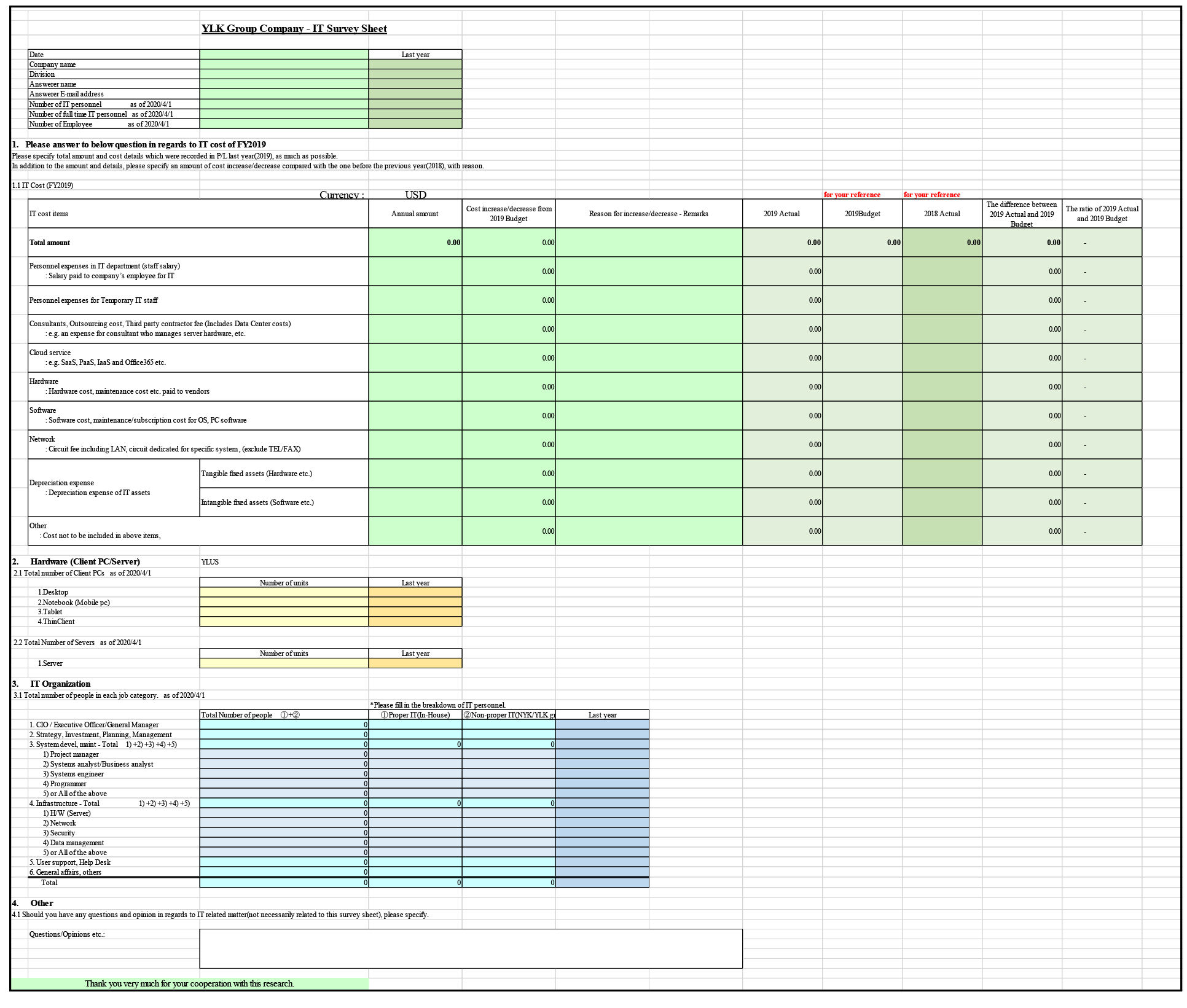The image size is (1187, 1008).
Task: Select the Other row Annual amount cell
Action: [x=415, y=531]
